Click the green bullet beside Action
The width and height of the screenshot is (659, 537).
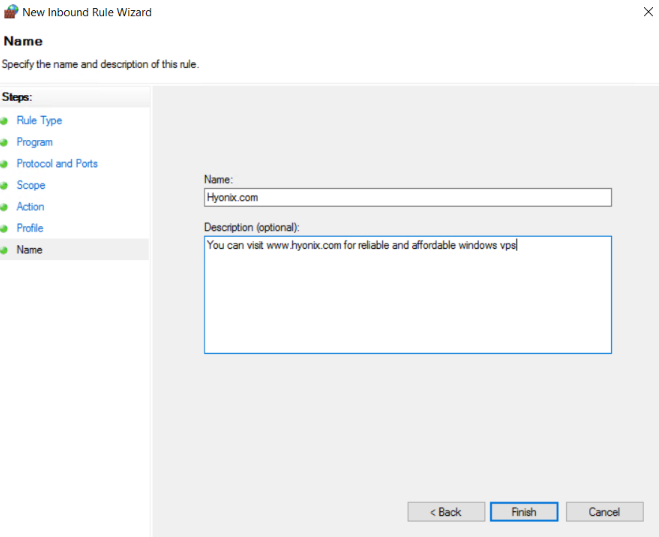(x=4, y=207)
